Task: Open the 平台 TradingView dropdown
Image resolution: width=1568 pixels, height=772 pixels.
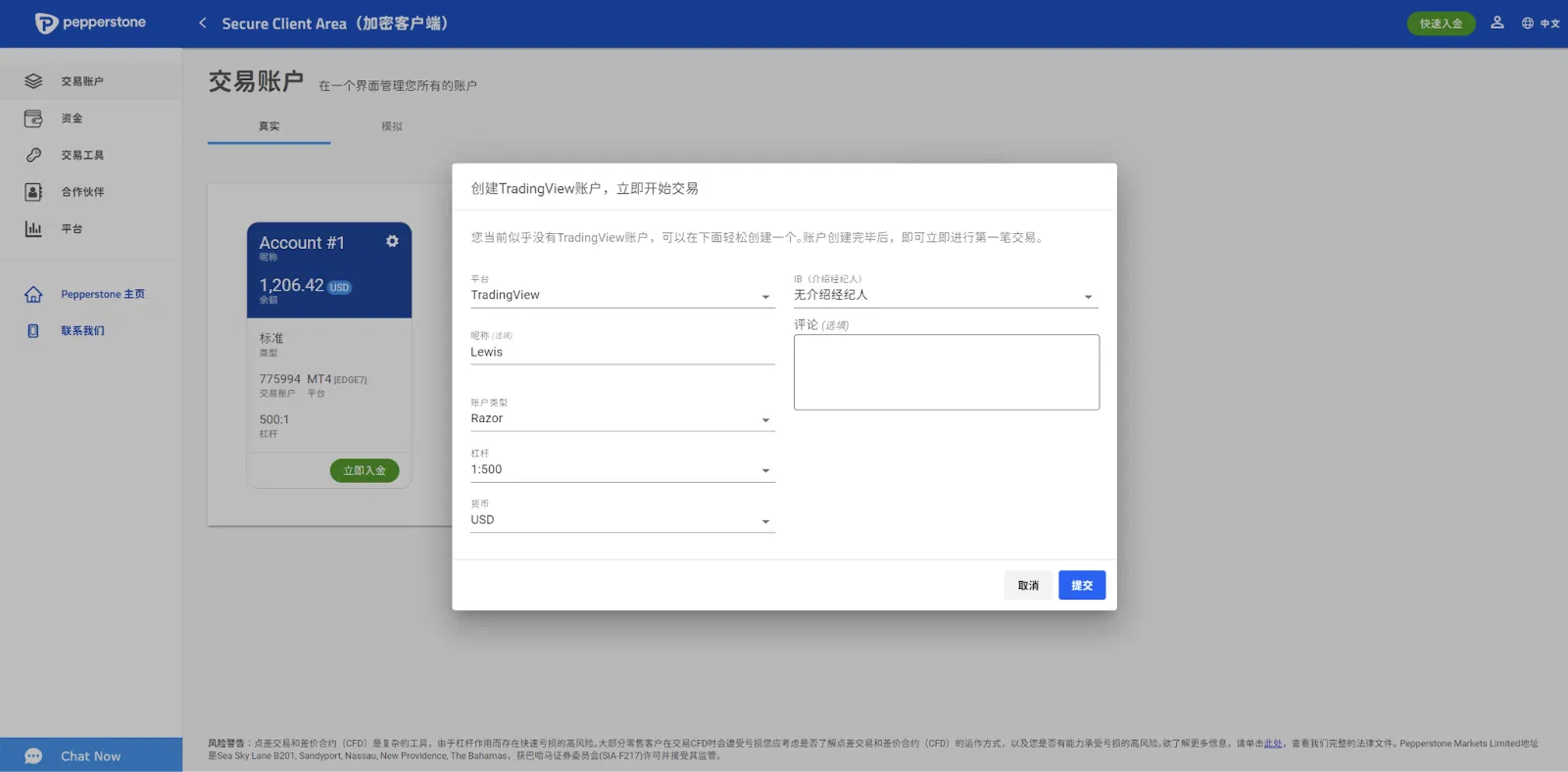Action: click(x=622, y=295)
